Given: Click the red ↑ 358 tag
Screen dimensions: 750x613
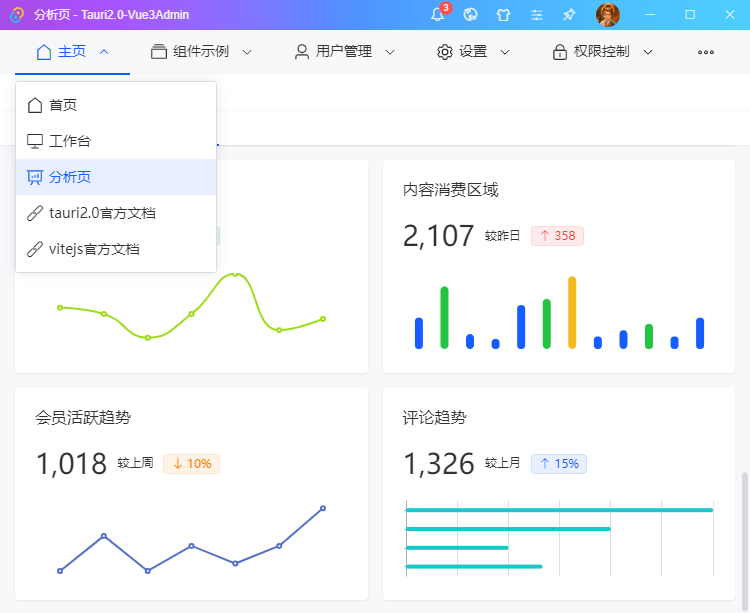Looking at the screenshot, I should coord(557,236).
